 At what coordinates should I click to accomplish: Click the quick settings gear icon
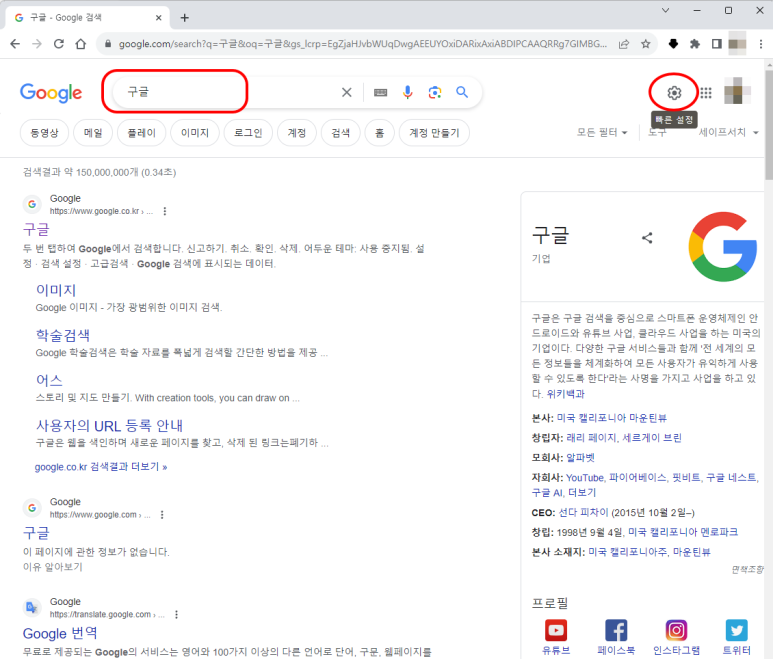click(674, 93)
